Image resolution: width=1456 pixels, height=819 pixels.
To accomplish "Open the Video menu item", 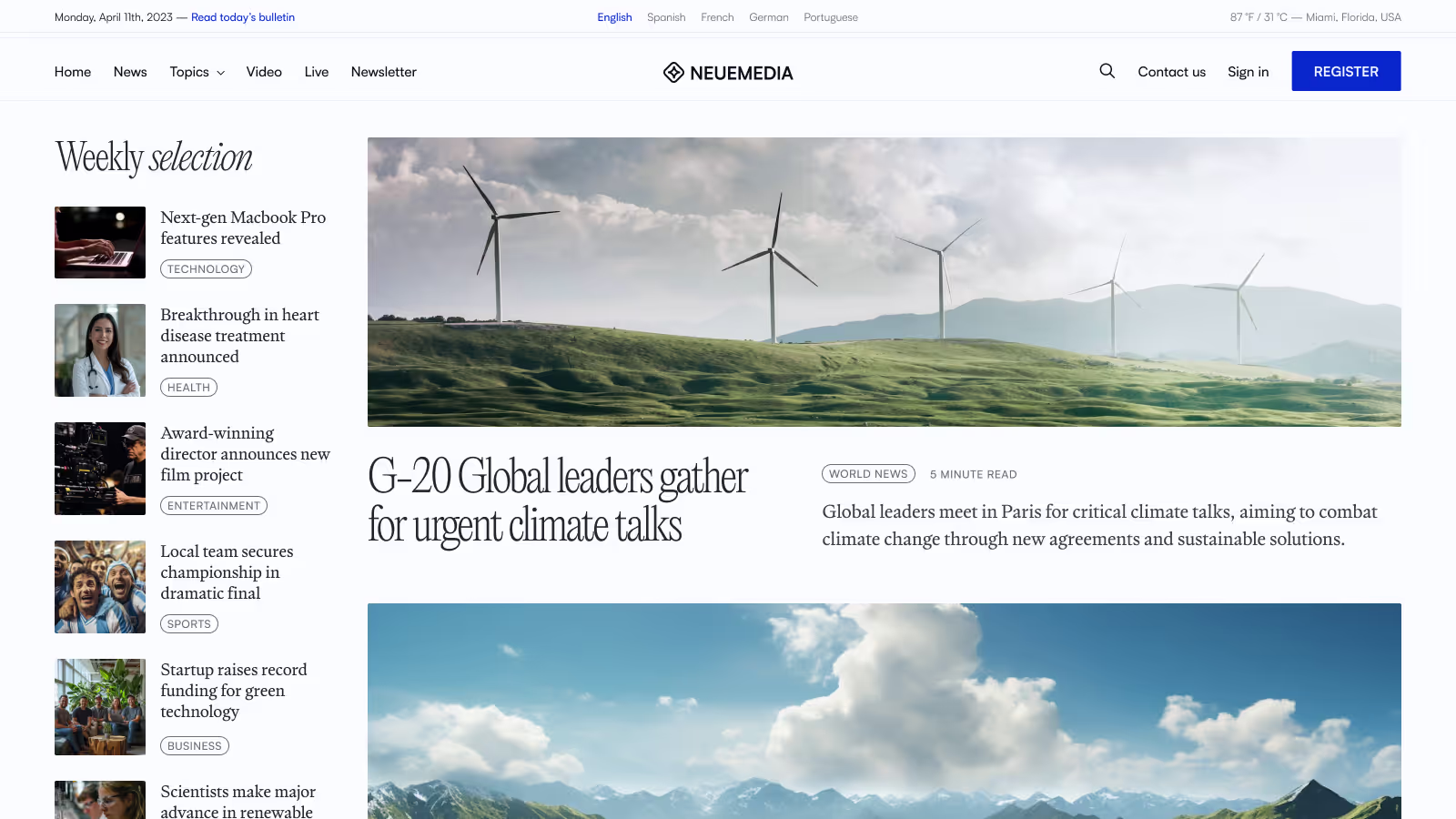I will click(x=264, y=72).
